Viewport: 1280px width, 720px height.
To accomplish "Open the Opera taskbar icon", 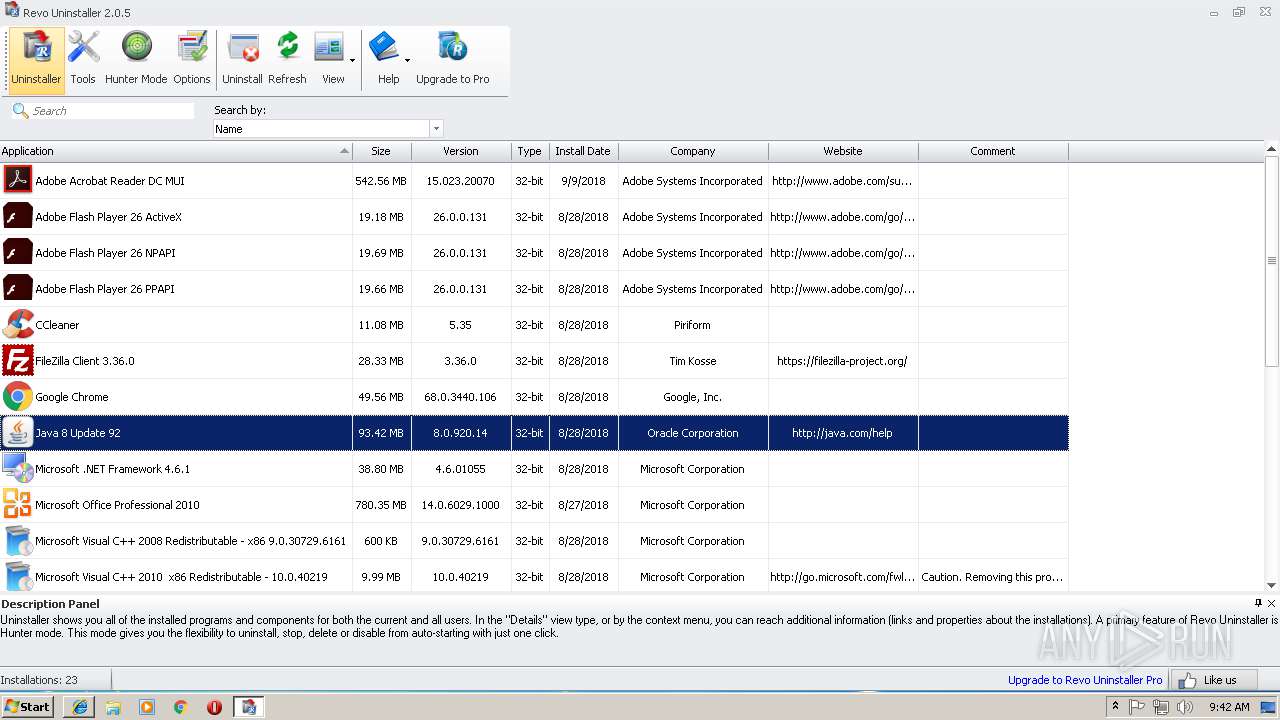I will point(214,707).
